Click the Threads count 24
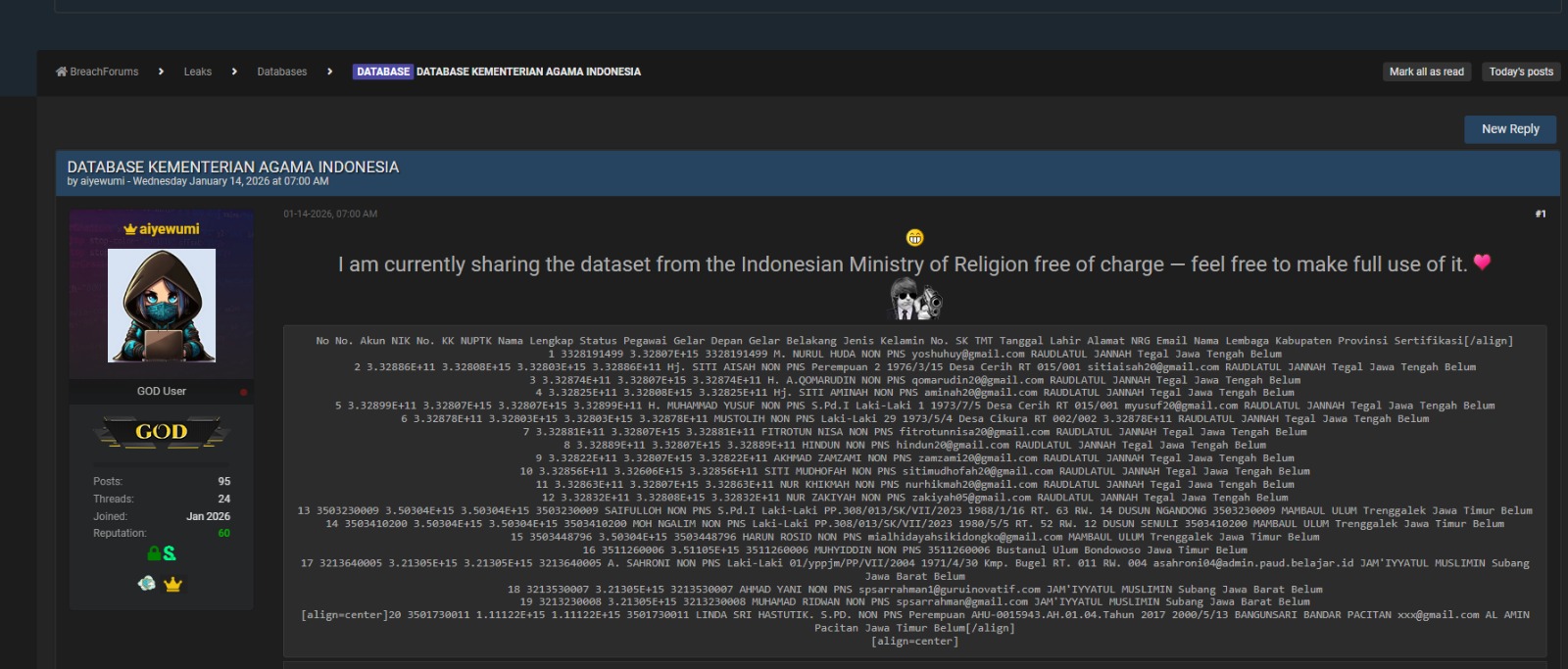Viewport: 1568px width, 669px height. (x=224, y=499)
